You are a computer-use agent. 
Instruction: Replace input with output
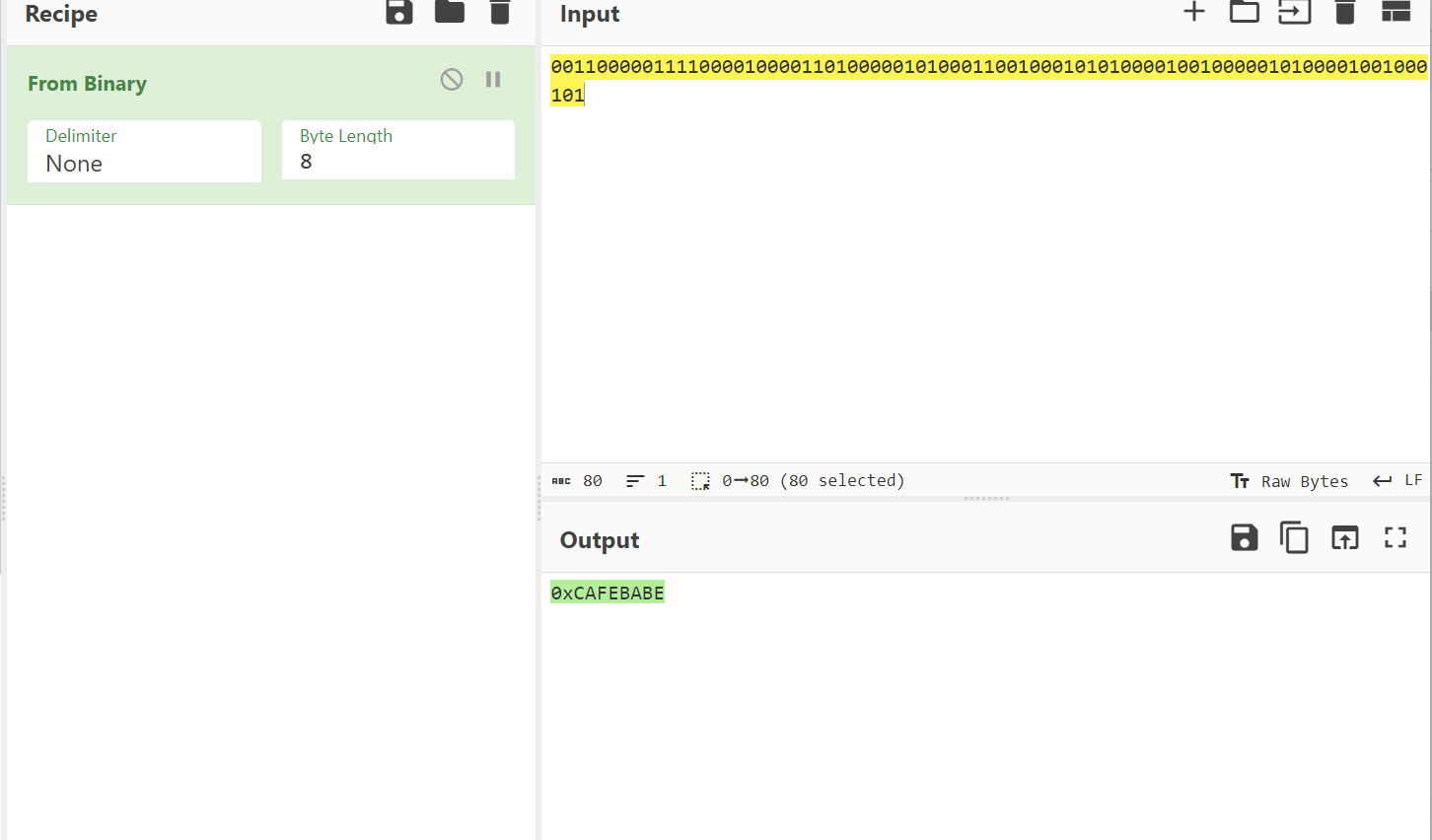(1345, 537)
